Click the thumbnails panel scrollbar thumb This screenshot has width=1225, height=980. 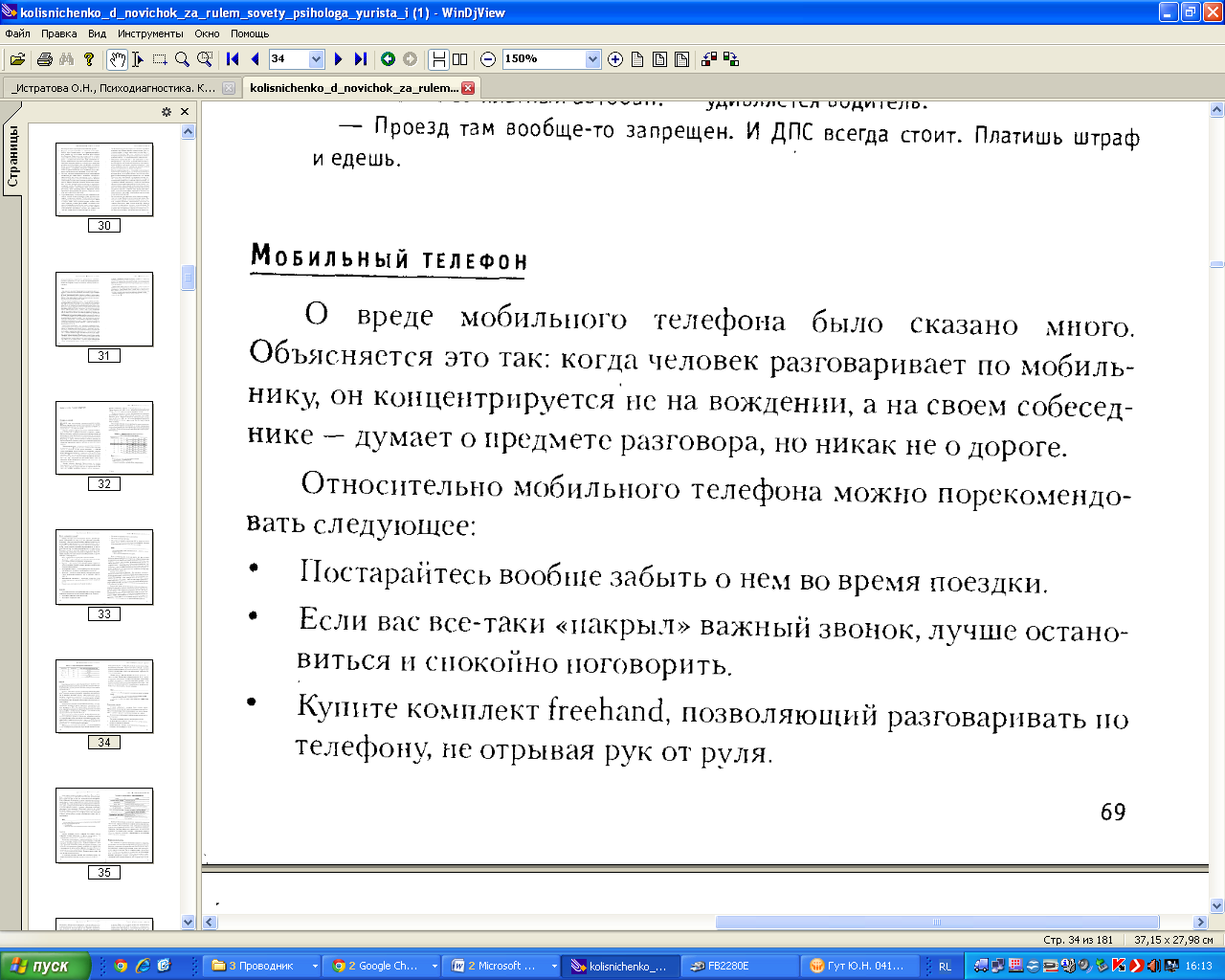pyautogui.click(x=188, y=278)
